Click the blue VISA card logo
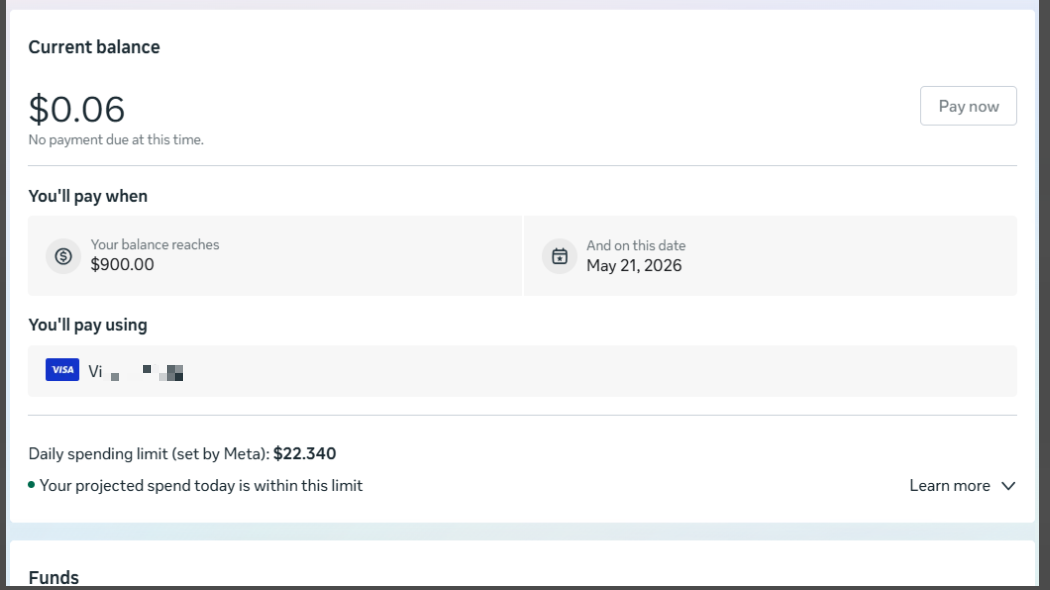This screenshot has width=1050, height=590. coord(62,370)
